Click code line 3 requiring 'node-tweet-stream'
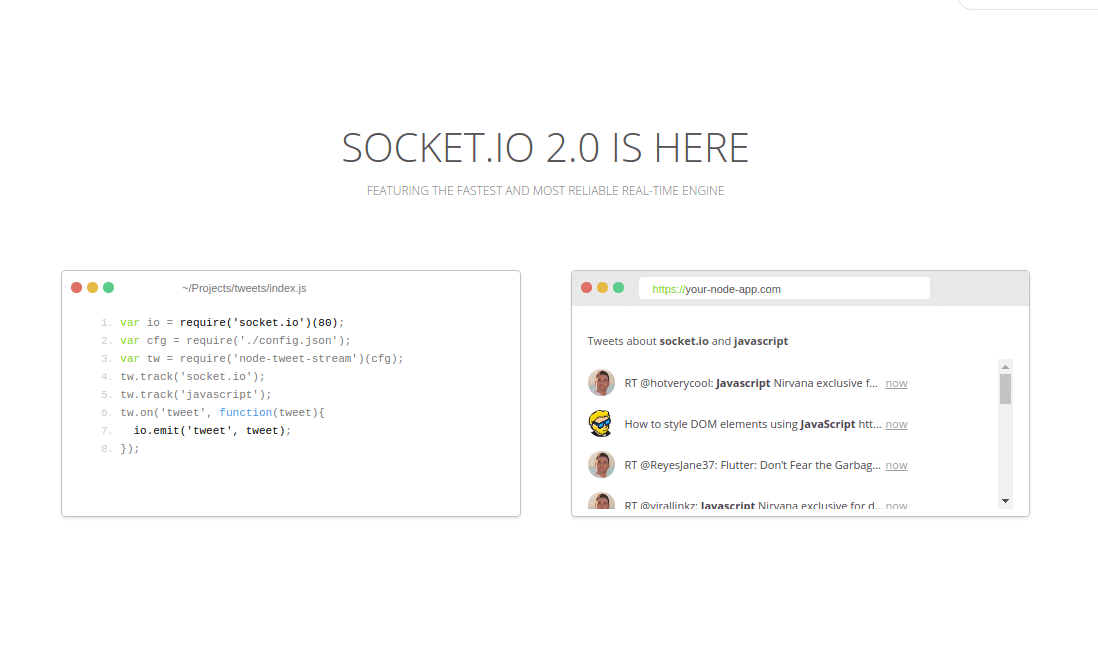Image resolution: width=1098 pixels, height=649 pixels. 262,358
